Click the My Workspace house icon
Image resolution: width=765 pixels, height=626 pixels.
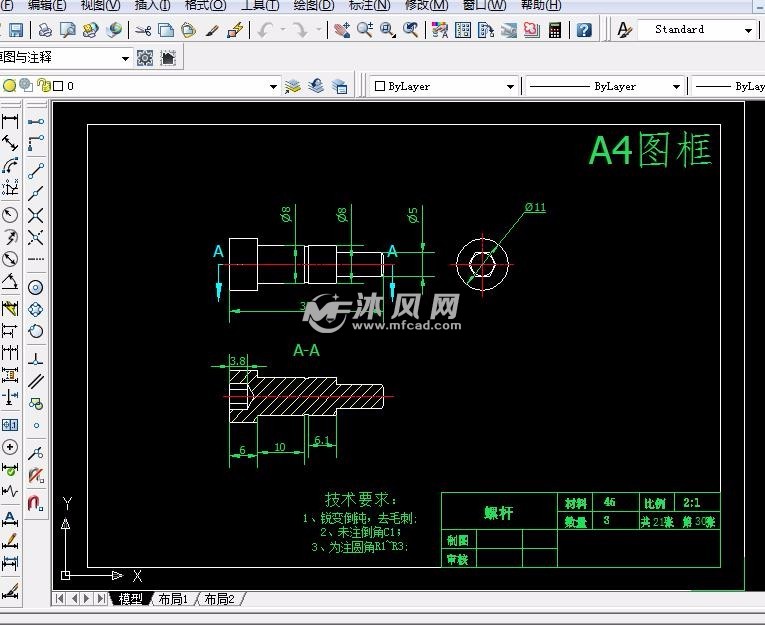[168, 58]
